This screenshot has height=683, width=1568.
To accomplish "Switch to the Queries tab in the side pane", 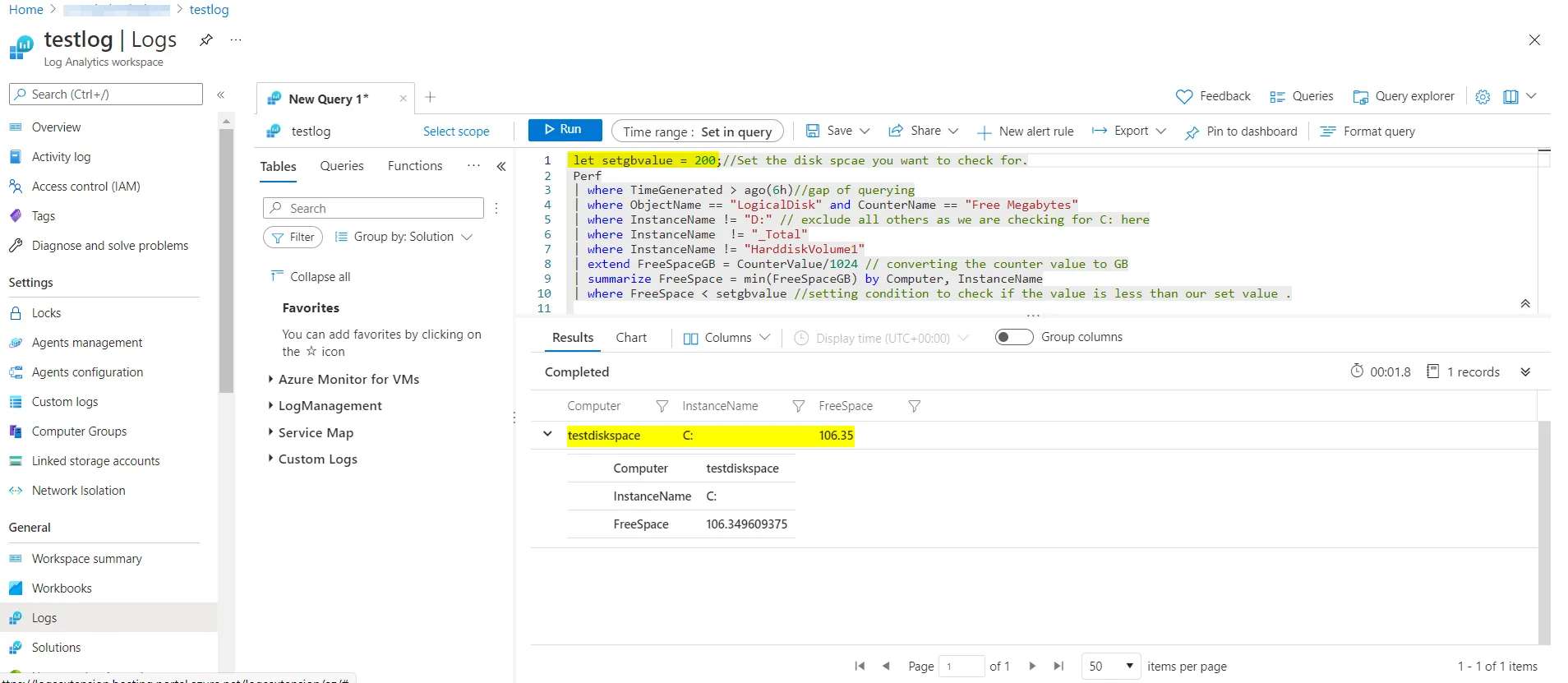I will pyautogui.click(x=342, y=166).
